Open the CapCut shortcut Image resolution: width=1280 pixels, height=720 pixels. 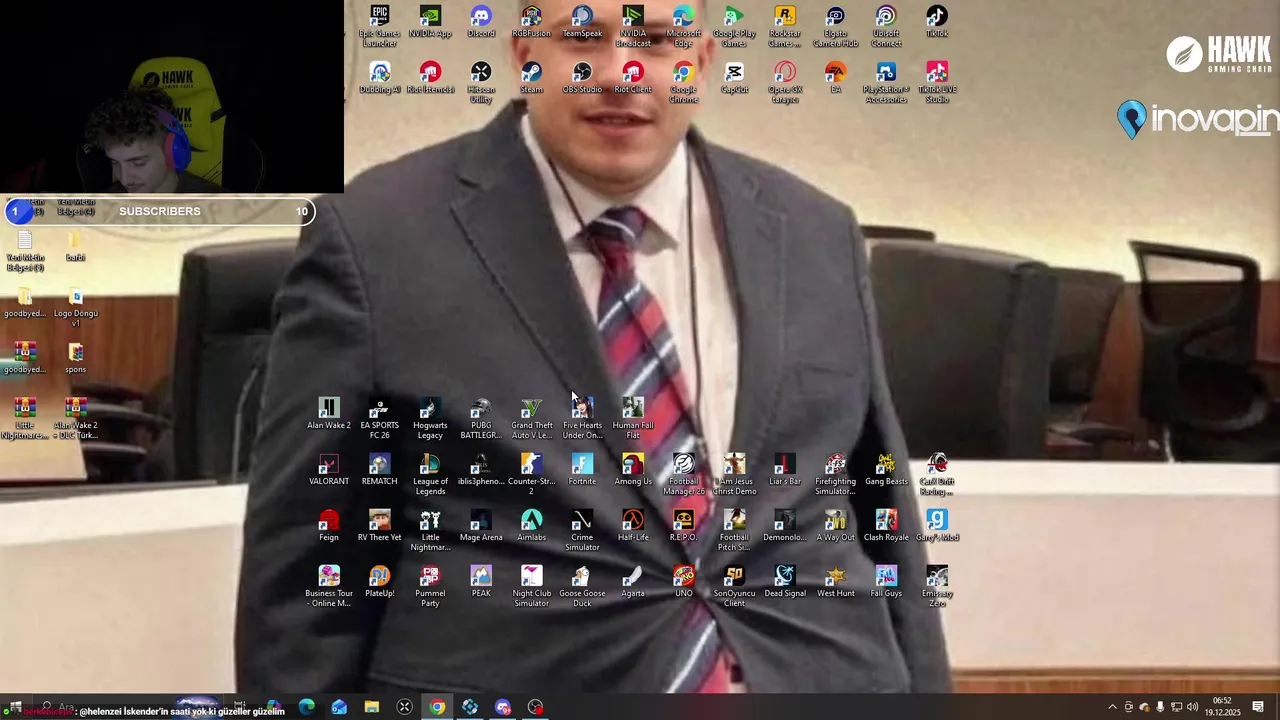pyautogui.click(x=734, y=78)
